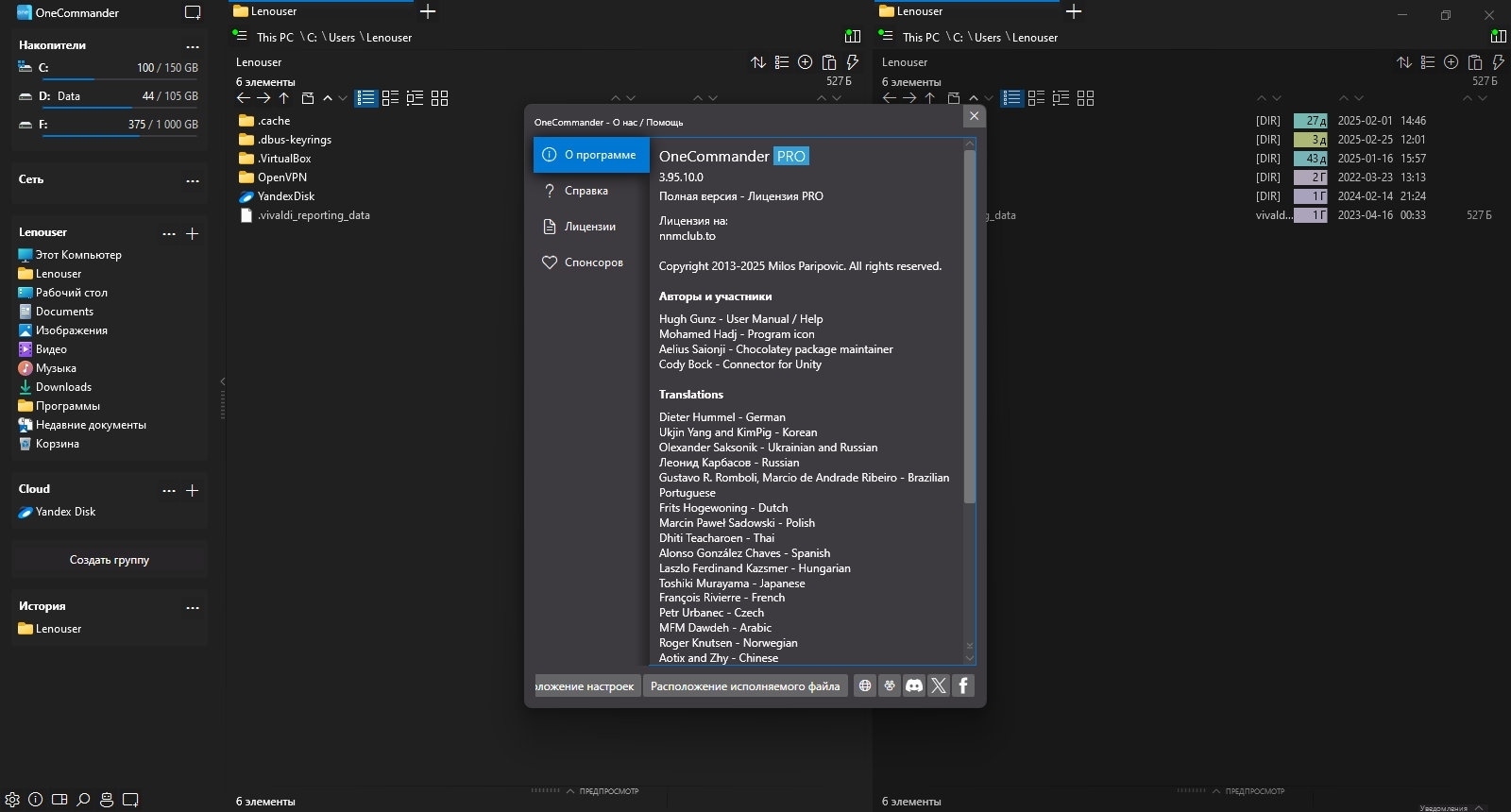Screen dimensions: 1511x812
Task: Click the About dialog vertical scrollbar
Action: (x=969, y=326)
